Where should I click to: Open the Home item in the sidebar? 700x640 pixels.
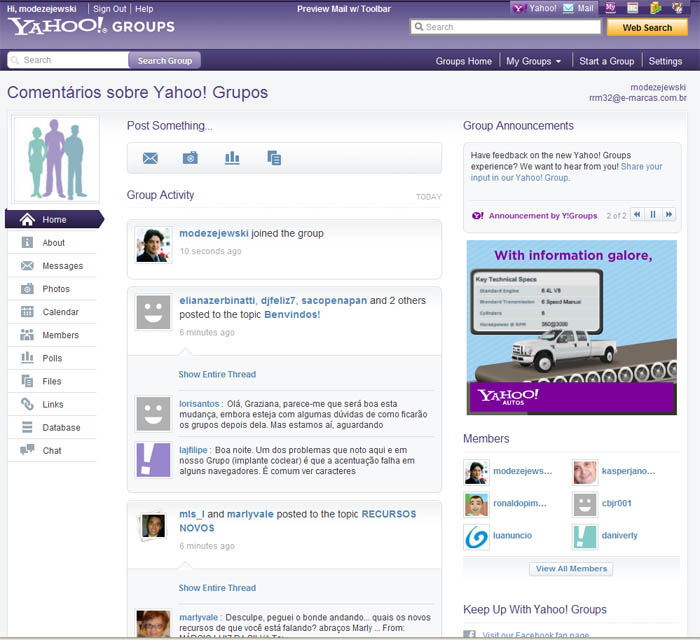click(x=54, y=220)
